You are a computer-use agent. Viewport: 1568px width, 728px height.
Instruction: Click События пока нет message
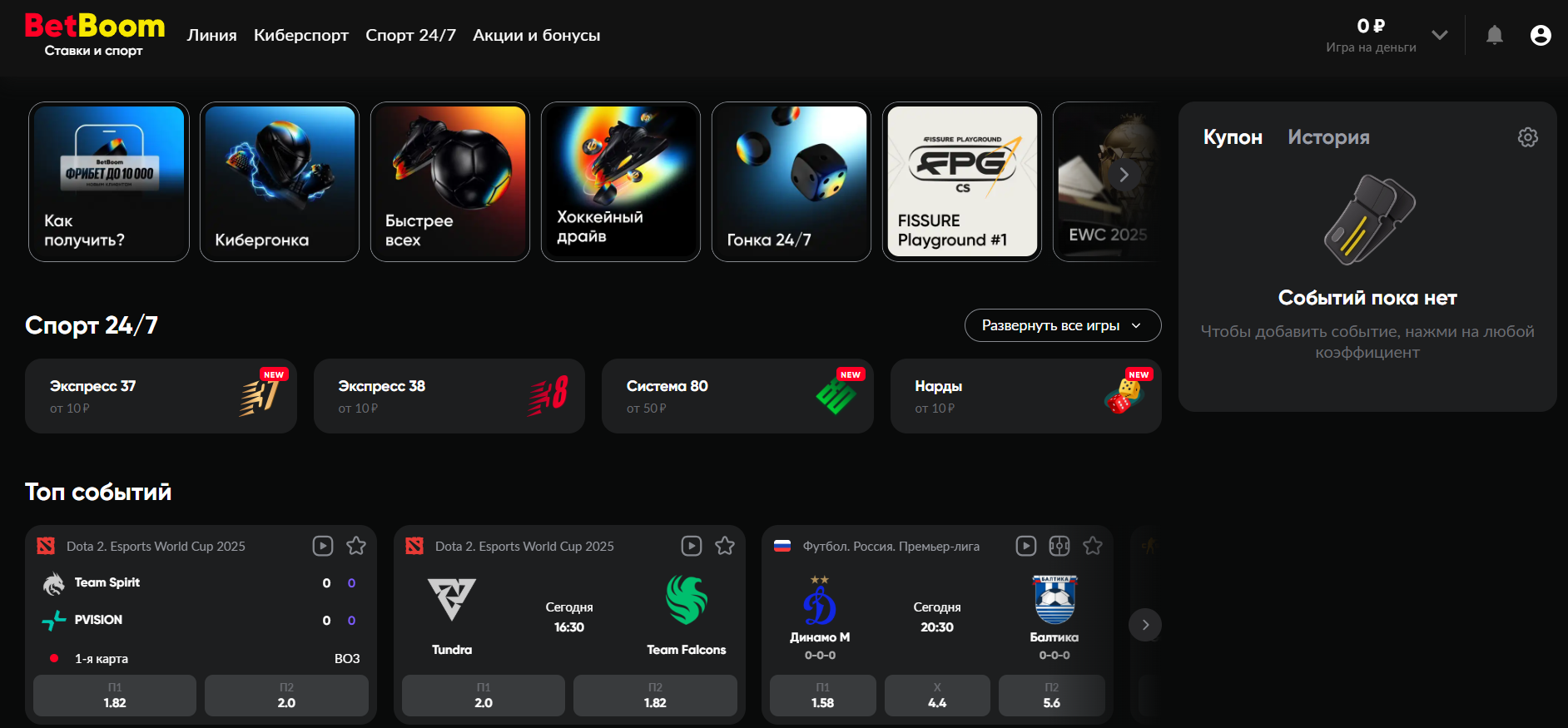[x=1367, y=298]
